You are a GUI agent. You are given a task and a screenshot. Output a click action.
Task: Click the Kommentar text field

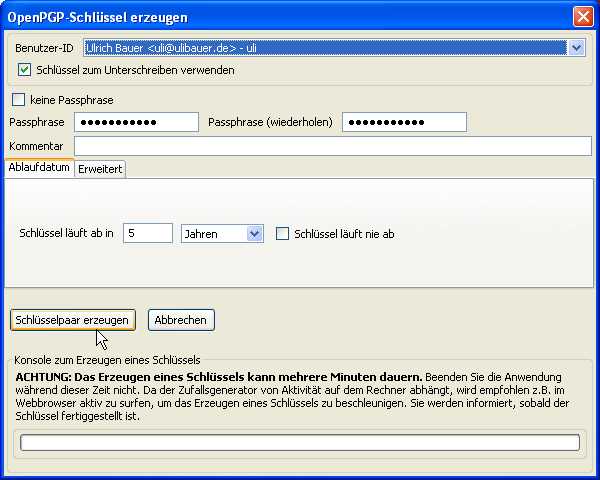(x=333, y=146)
